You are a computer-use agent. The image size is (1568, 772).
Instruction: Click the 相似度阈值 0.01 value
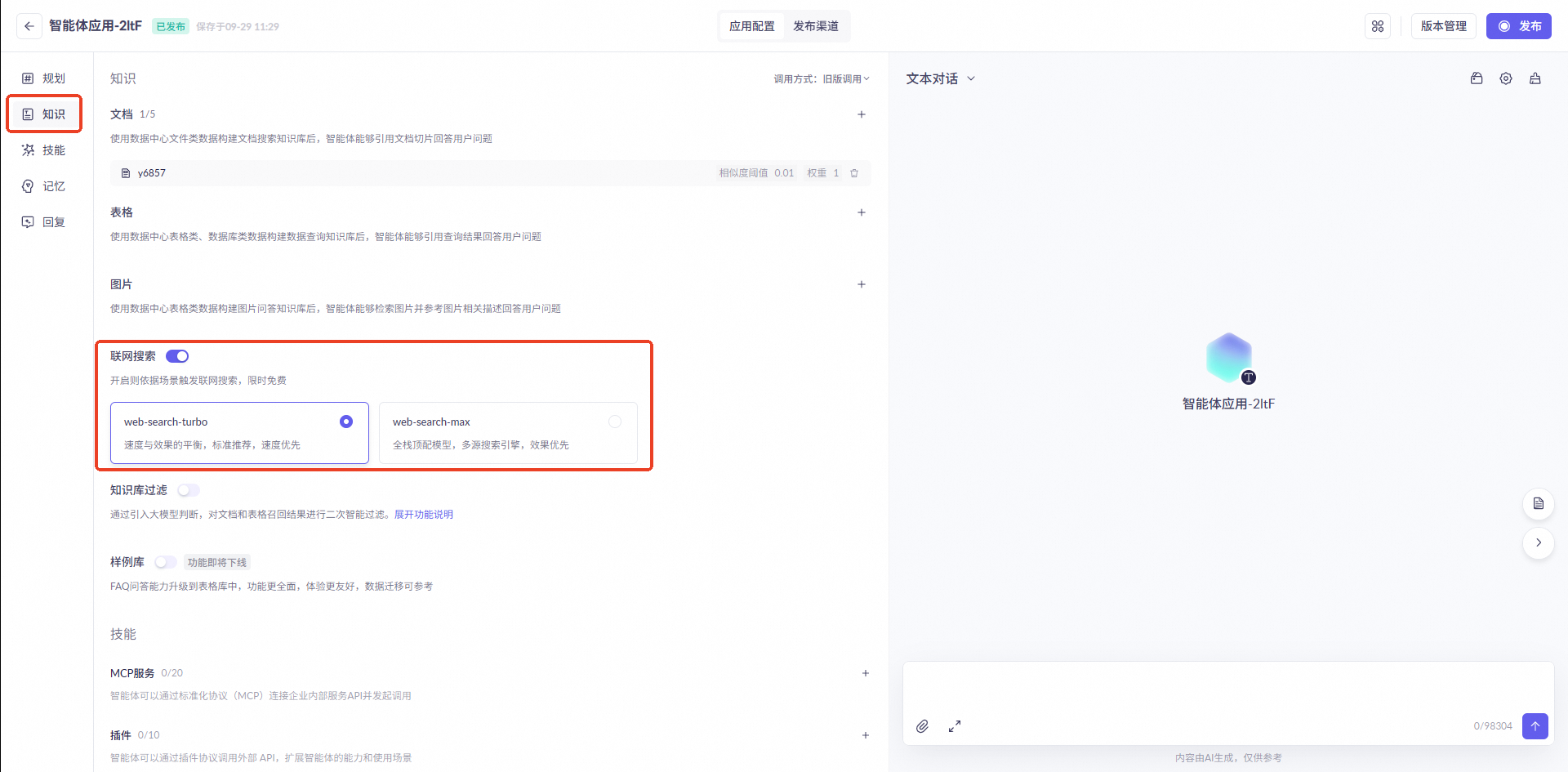[x=756, y=173]
